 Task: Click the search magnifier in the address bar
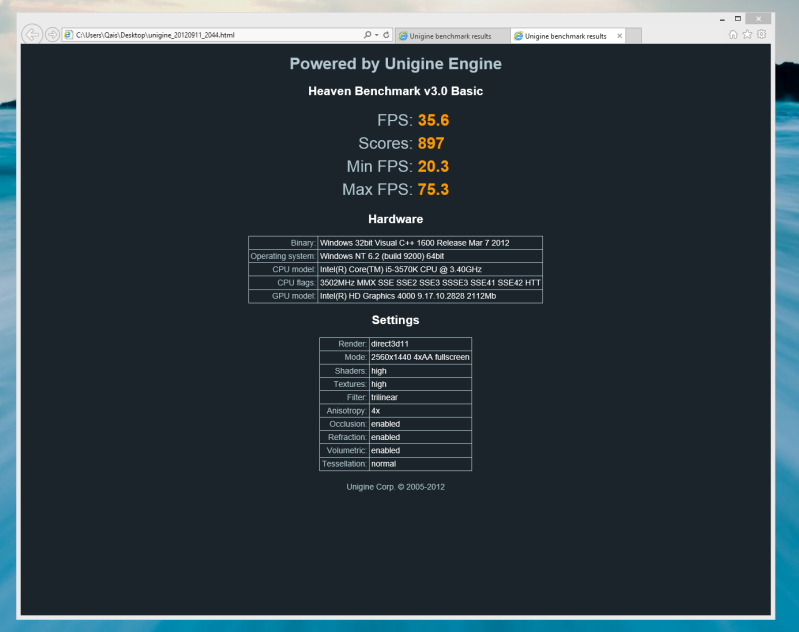[367, 35]
